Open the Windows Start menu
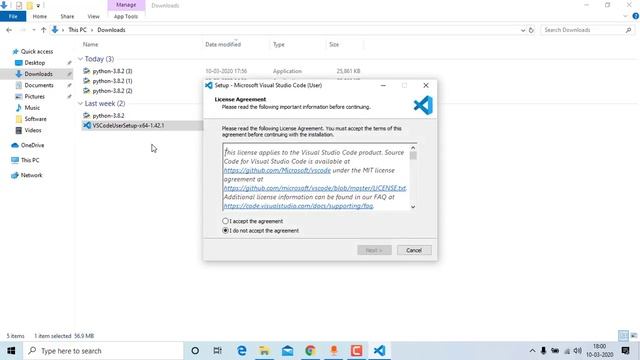 point(11,351)
